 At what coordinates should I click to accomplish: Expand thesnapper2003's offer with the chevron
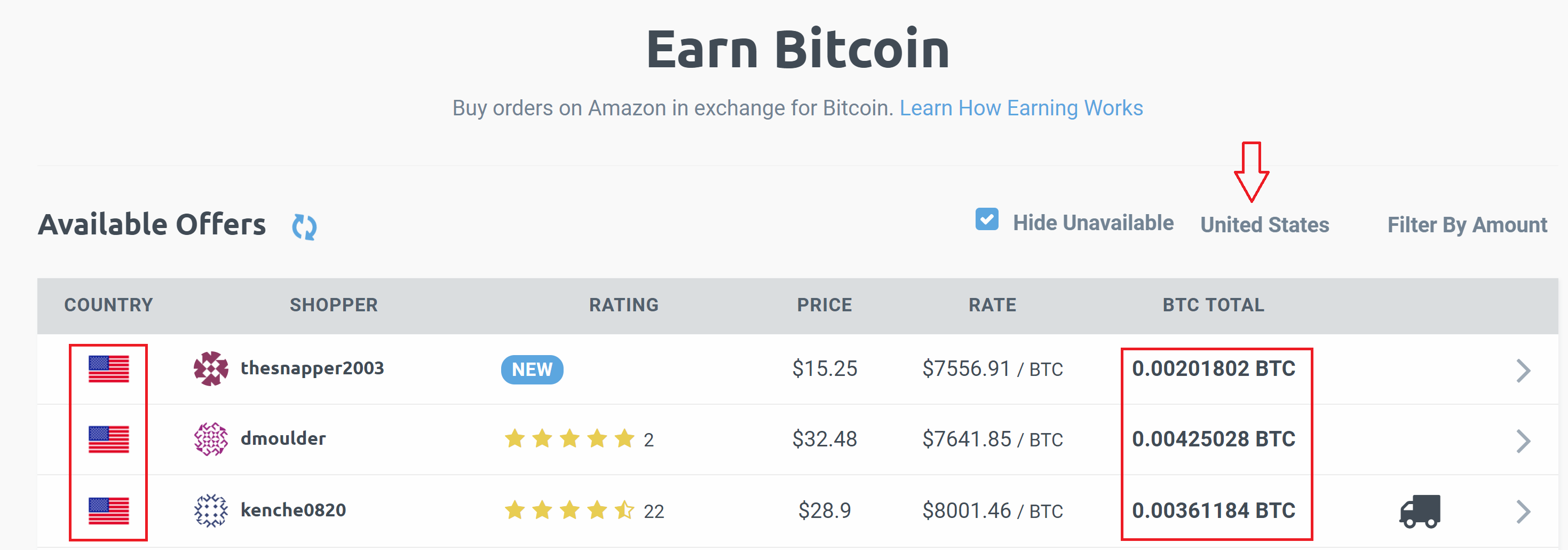(1523, 371)
